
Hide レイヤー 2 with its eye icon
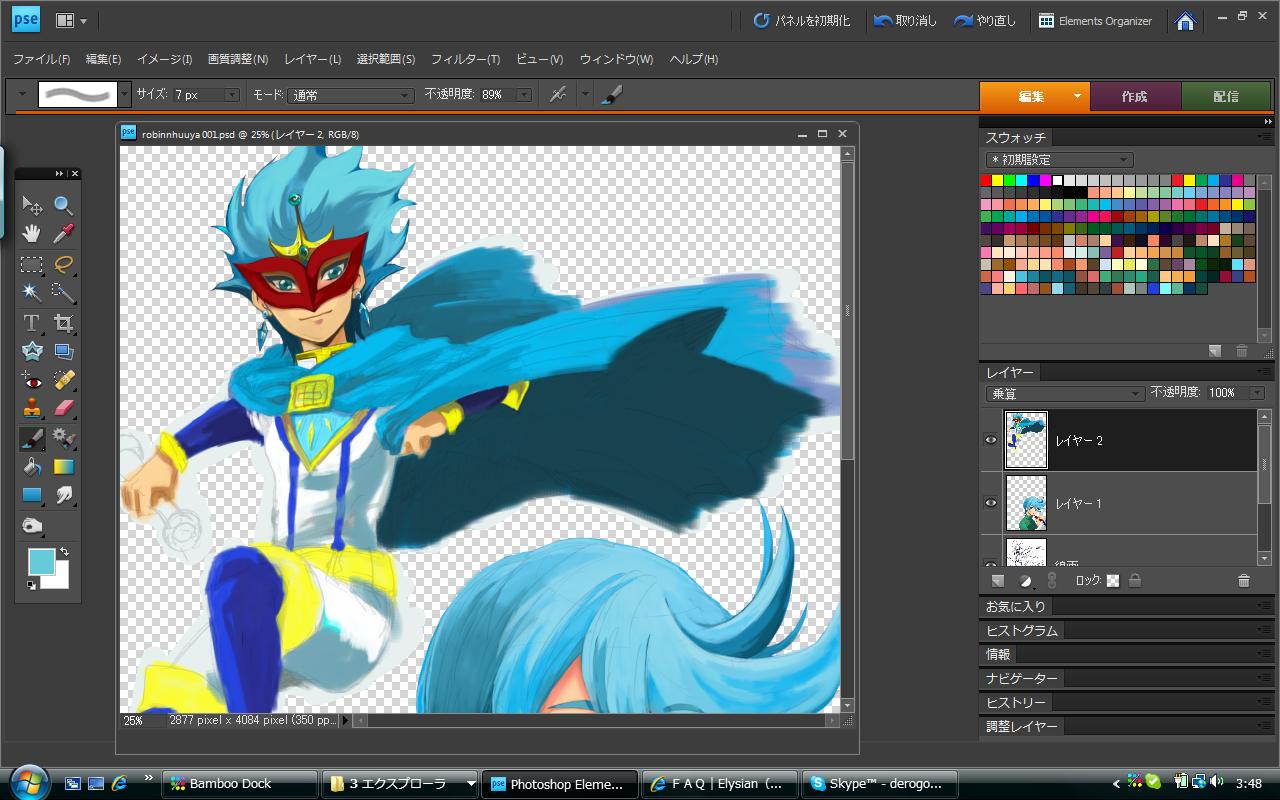(x=991, y=440)
